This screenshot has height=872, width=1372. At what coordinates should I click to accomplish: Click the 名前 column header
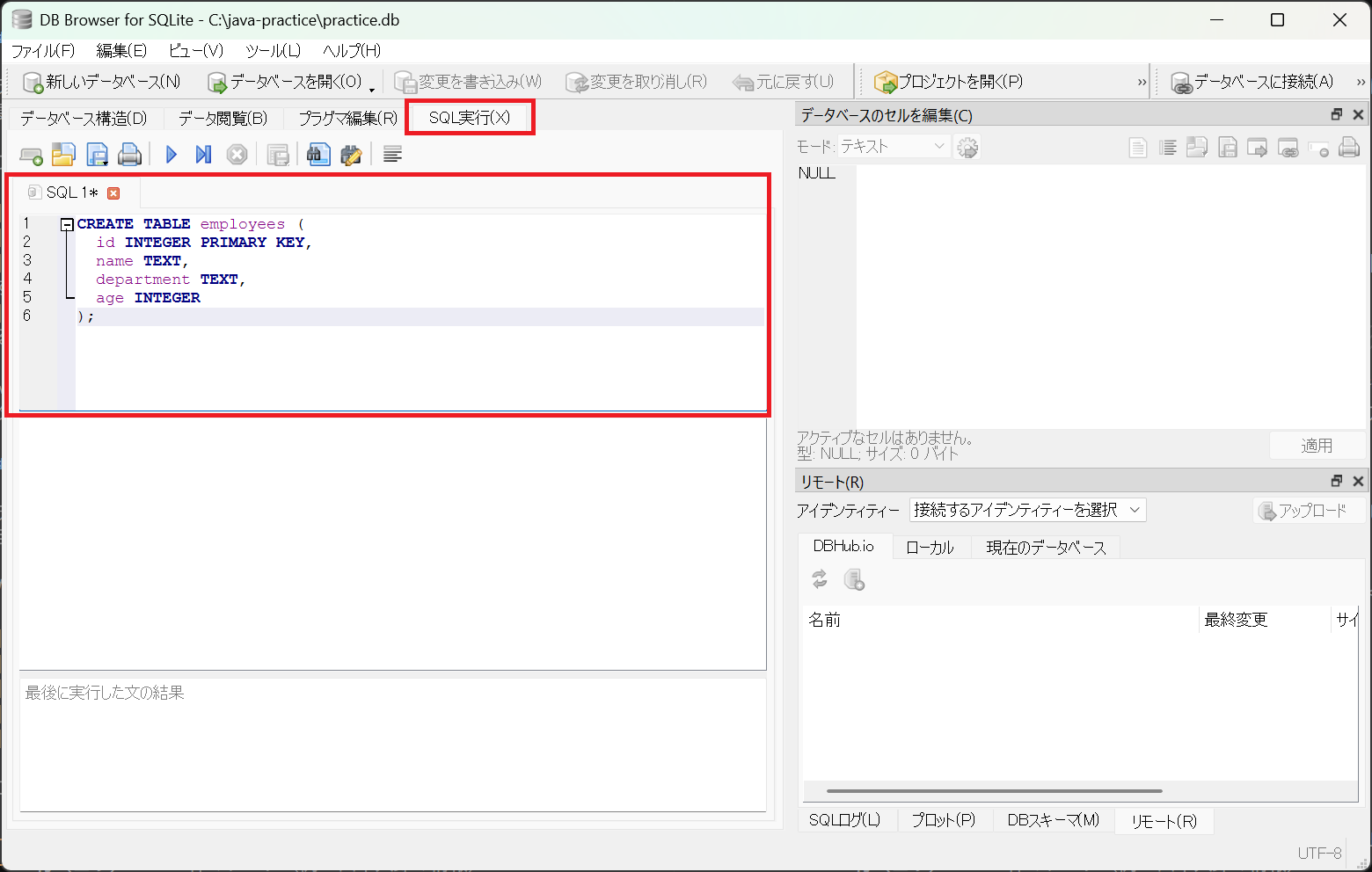(1001, 620)
